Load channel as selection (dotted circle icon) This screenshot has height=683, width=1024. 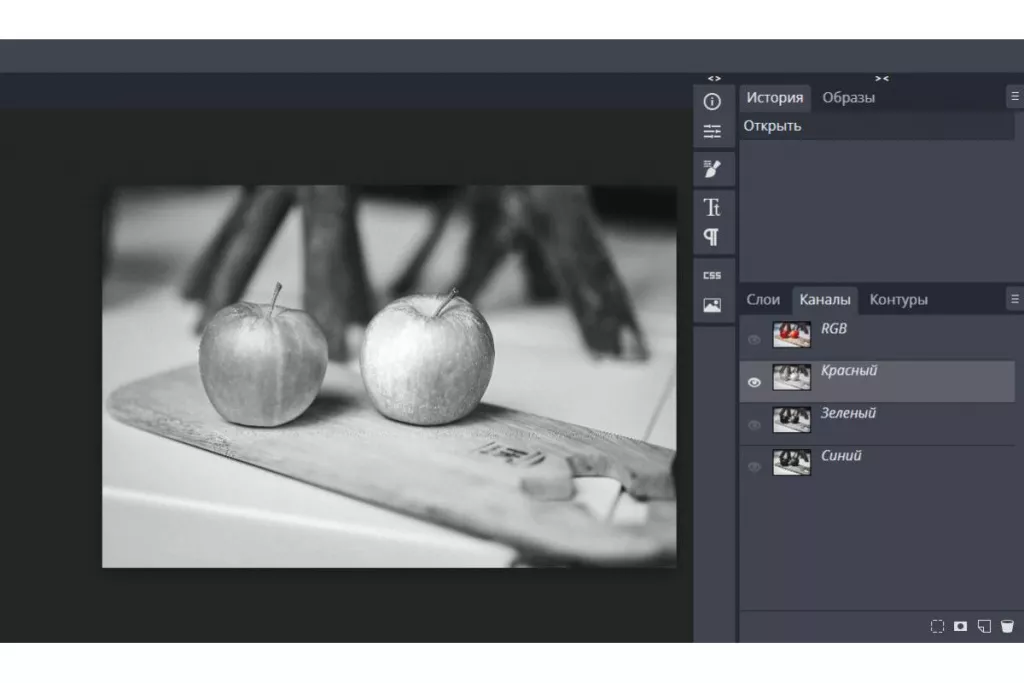pyautogui.click(x=937, y=627)
